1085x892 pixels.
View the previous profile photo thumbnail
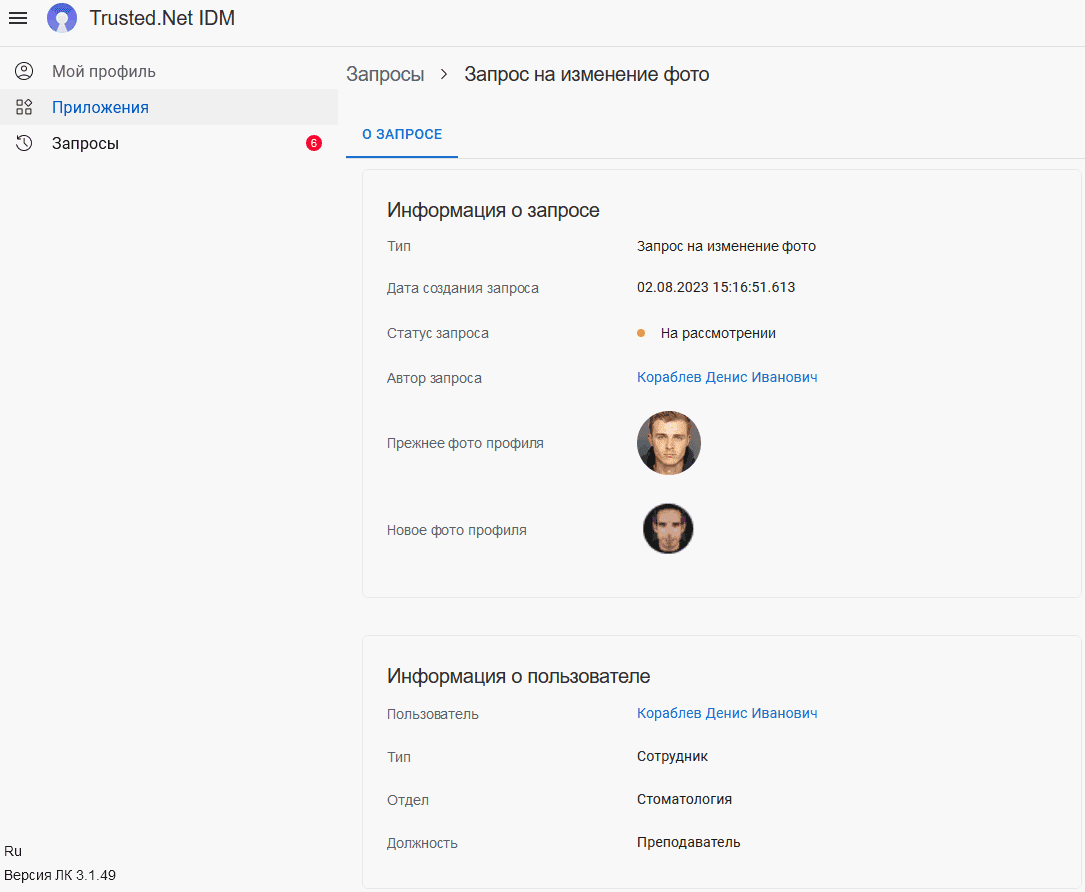[668, 443]
